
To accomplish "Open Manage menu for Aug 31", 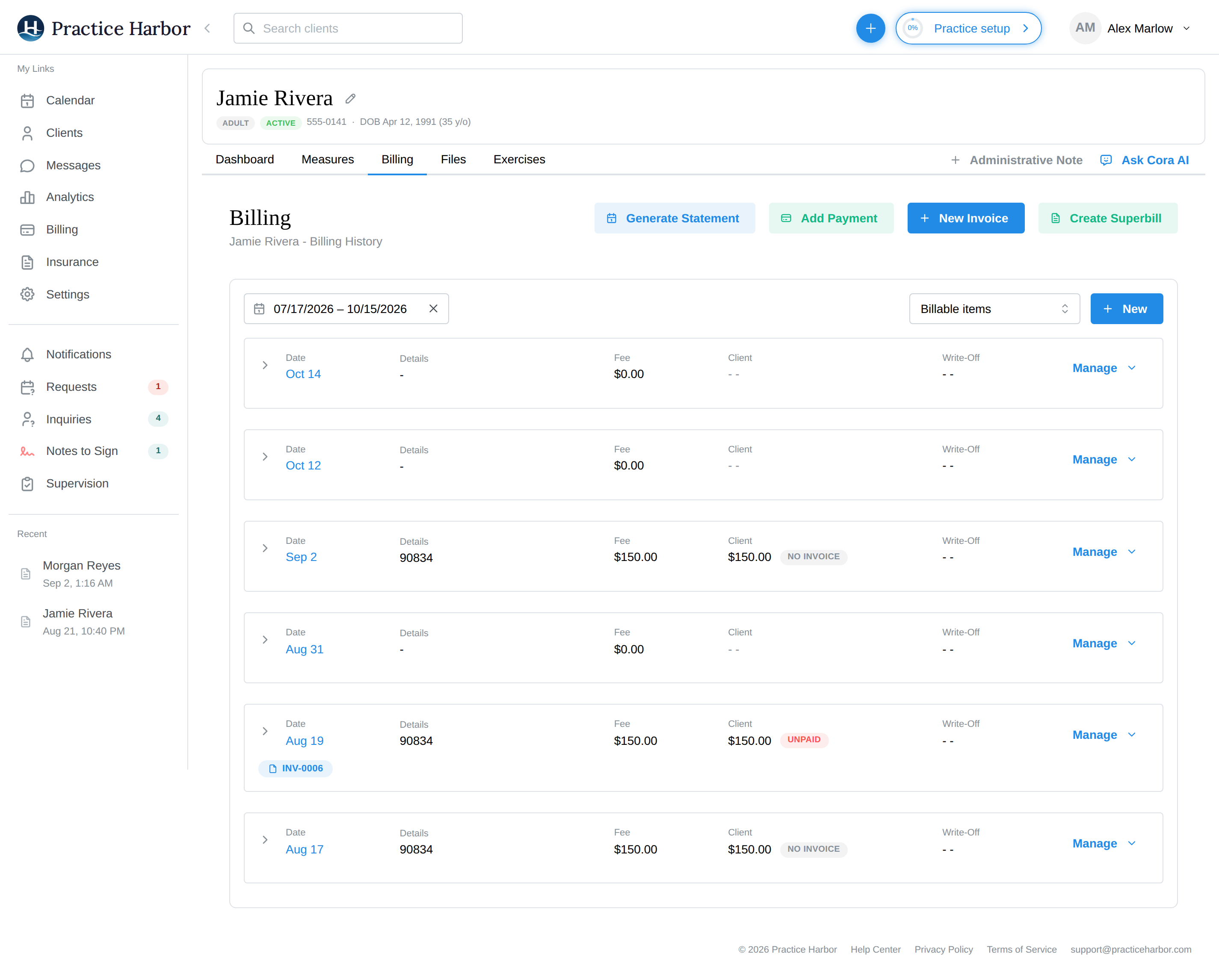I will [1104, 643].
